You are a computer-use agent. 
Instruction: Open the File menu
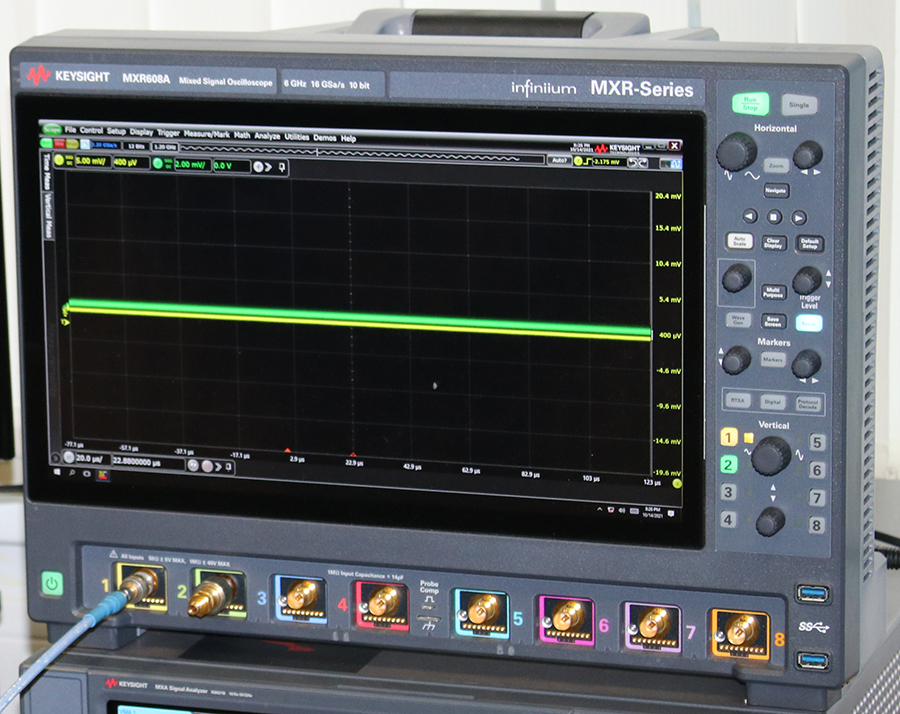(70, 130)
